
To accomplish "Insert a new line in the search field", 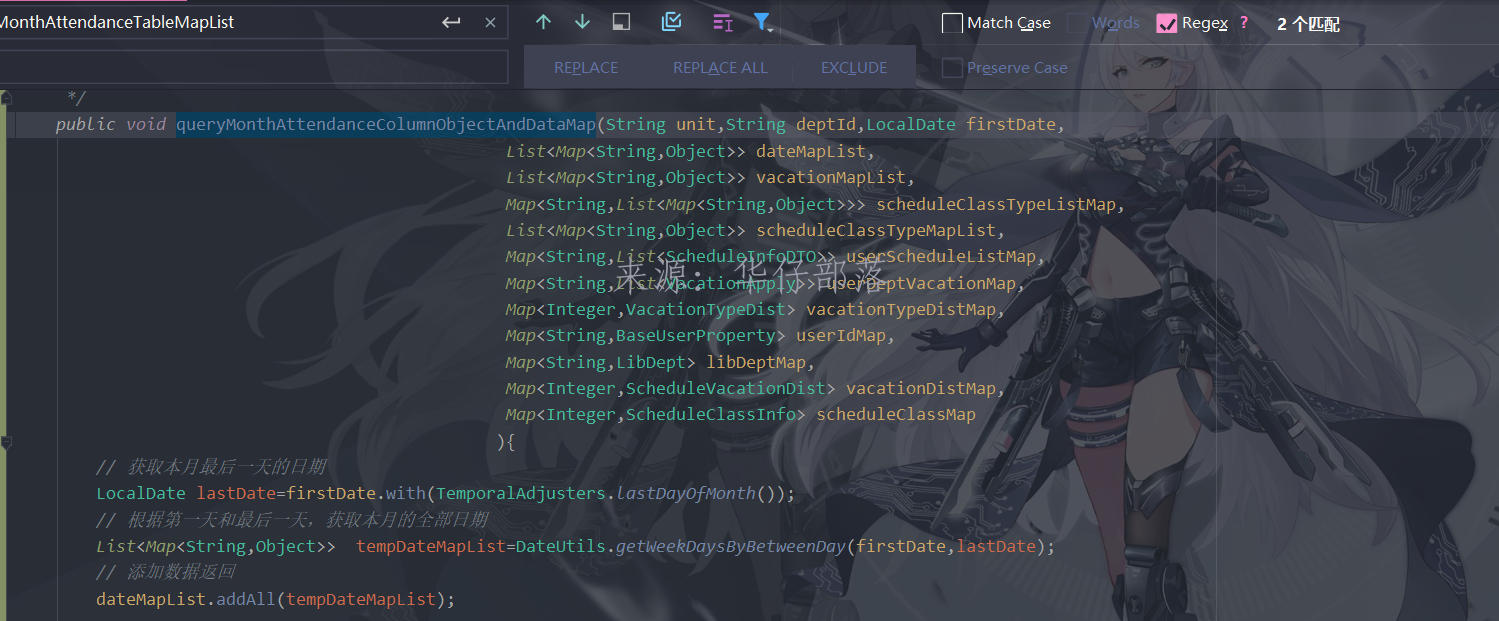I will [x=451, y=22].
